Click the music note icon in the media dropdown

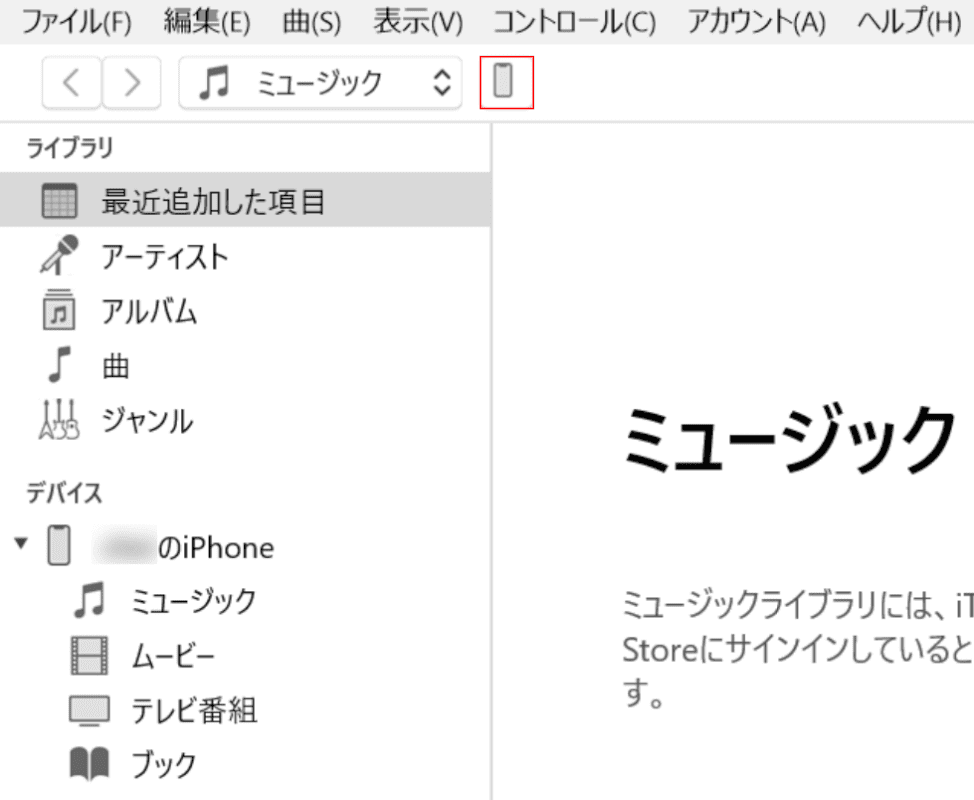(x=214, y=83)
